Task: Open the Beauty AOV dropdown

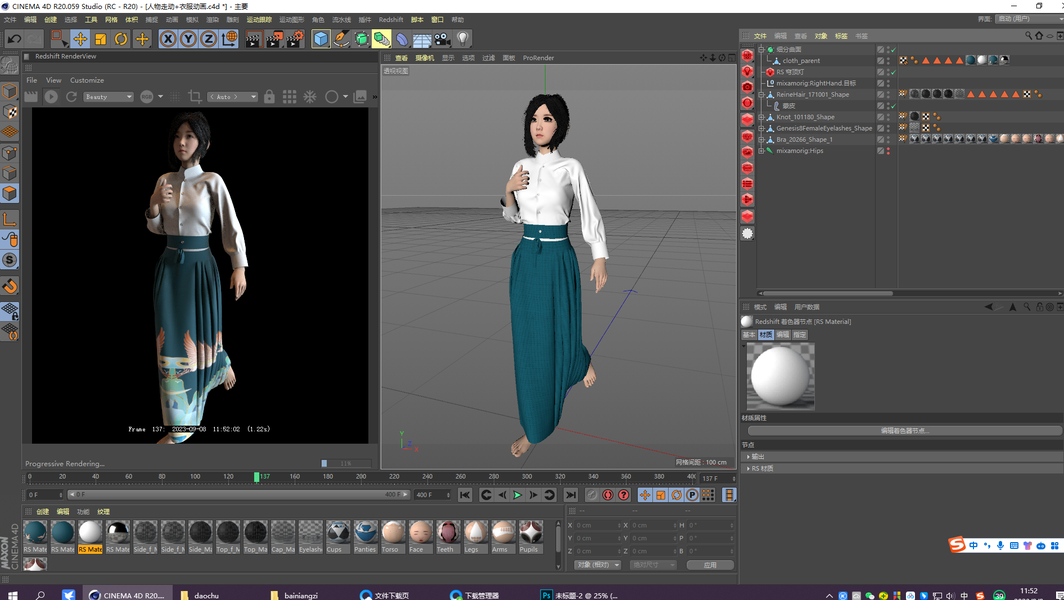Action: pyautogui.click(x=108, y=97)
